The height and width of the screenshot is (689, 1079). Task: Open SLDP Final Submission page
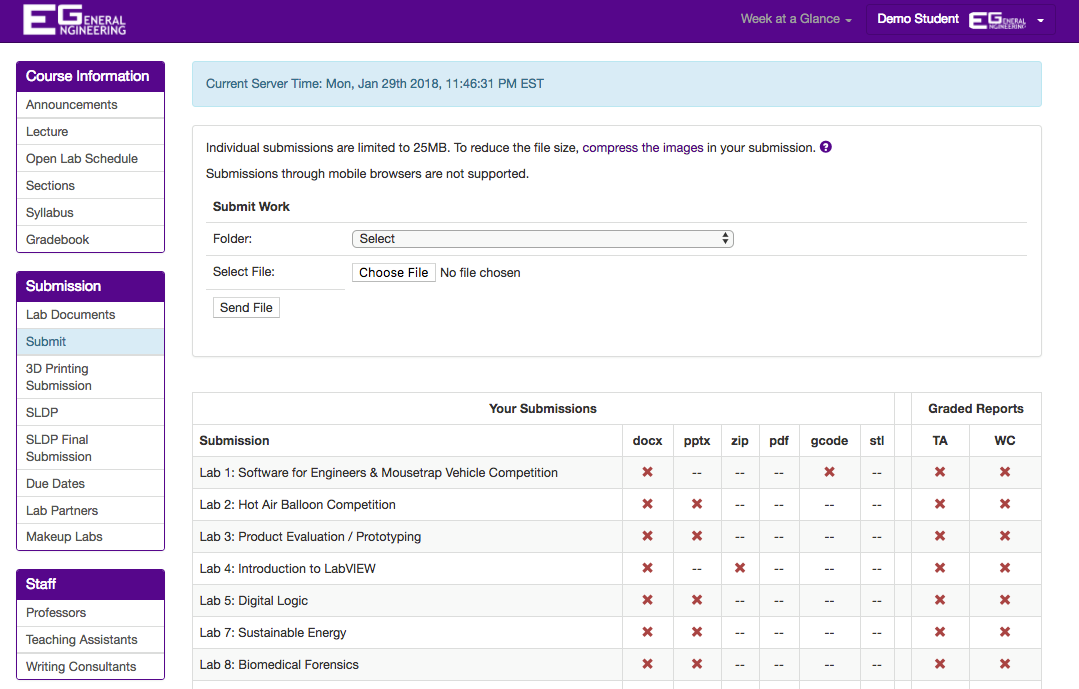pyautogui.click(x=90, y=448)
